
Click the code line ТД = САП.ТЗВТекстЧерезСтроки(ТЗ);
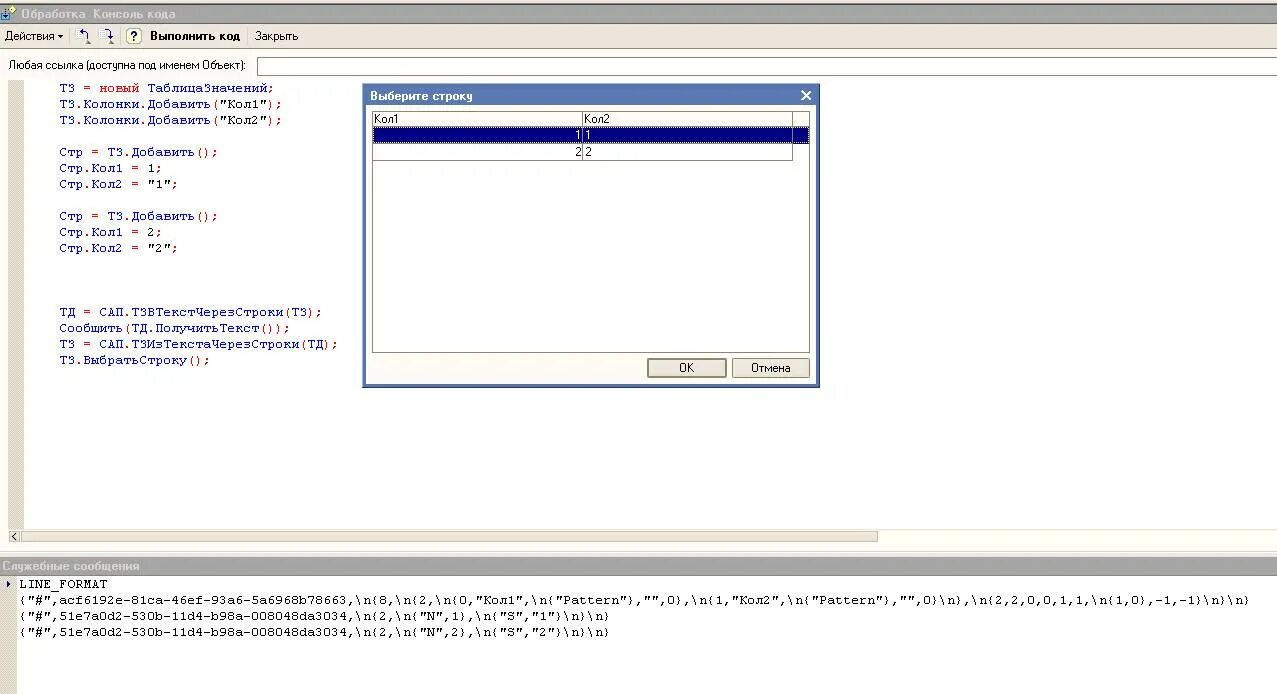pos(191,312)
